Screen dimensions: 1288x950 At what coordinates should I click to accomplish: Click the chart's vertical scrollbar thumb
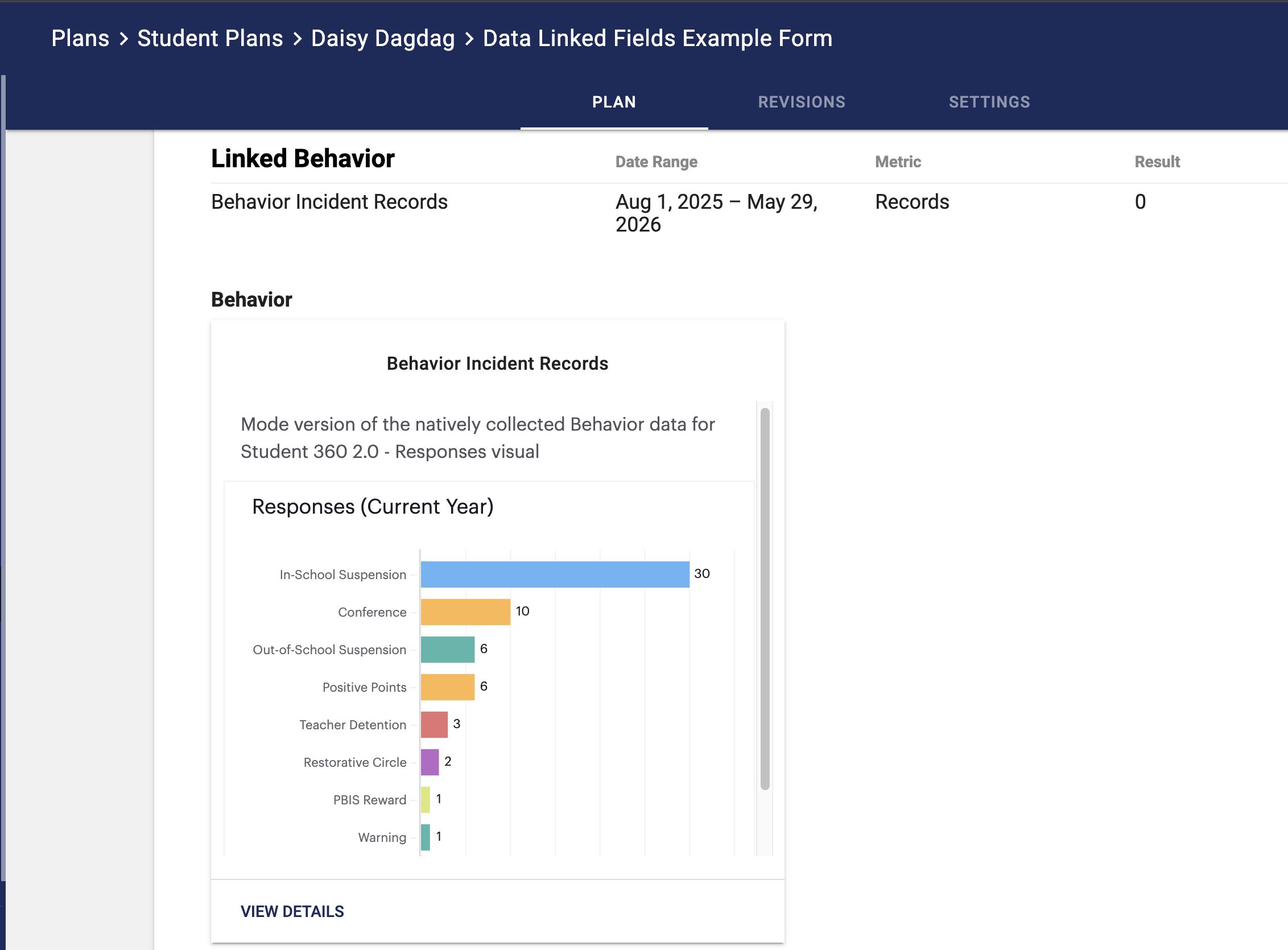(764, 598)
